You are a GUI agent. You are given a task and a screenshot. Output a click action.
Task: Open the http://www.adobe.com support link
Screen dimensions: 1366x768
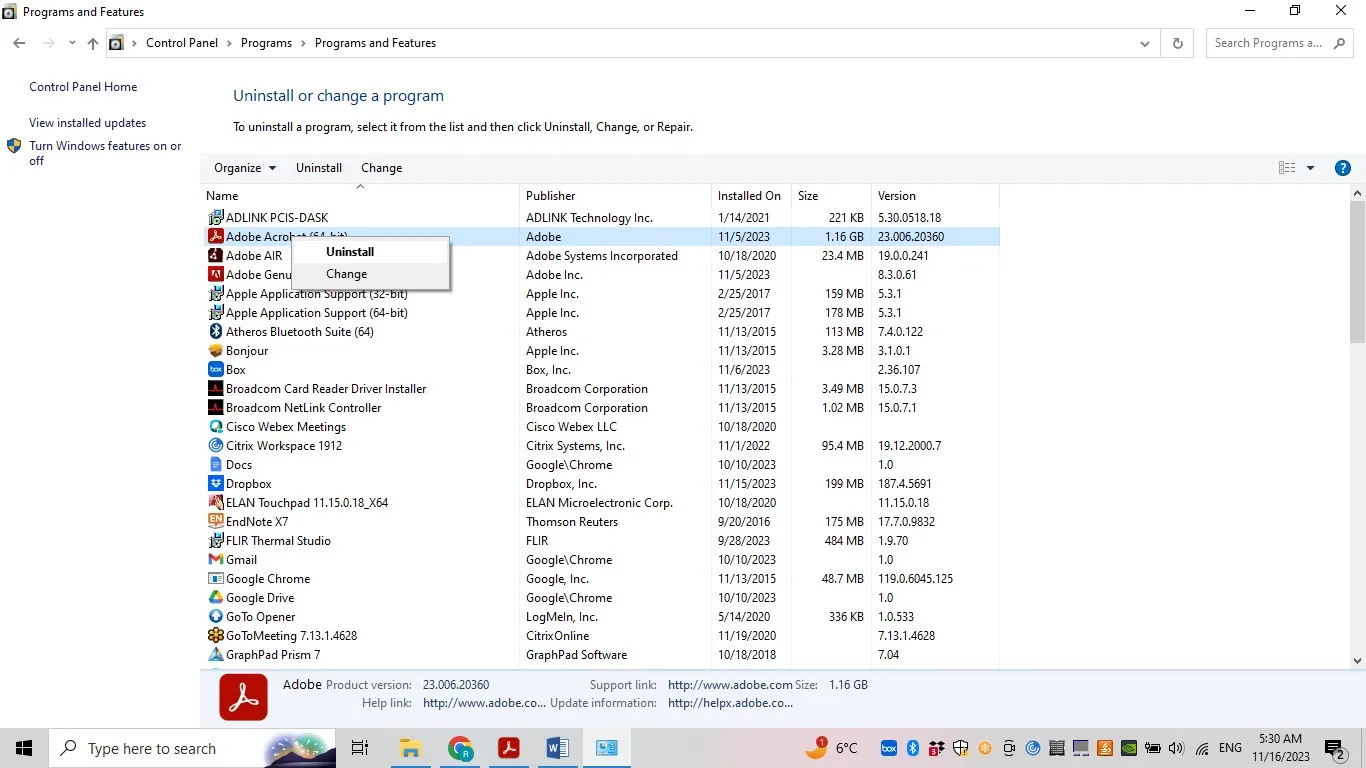pos(730,685)
